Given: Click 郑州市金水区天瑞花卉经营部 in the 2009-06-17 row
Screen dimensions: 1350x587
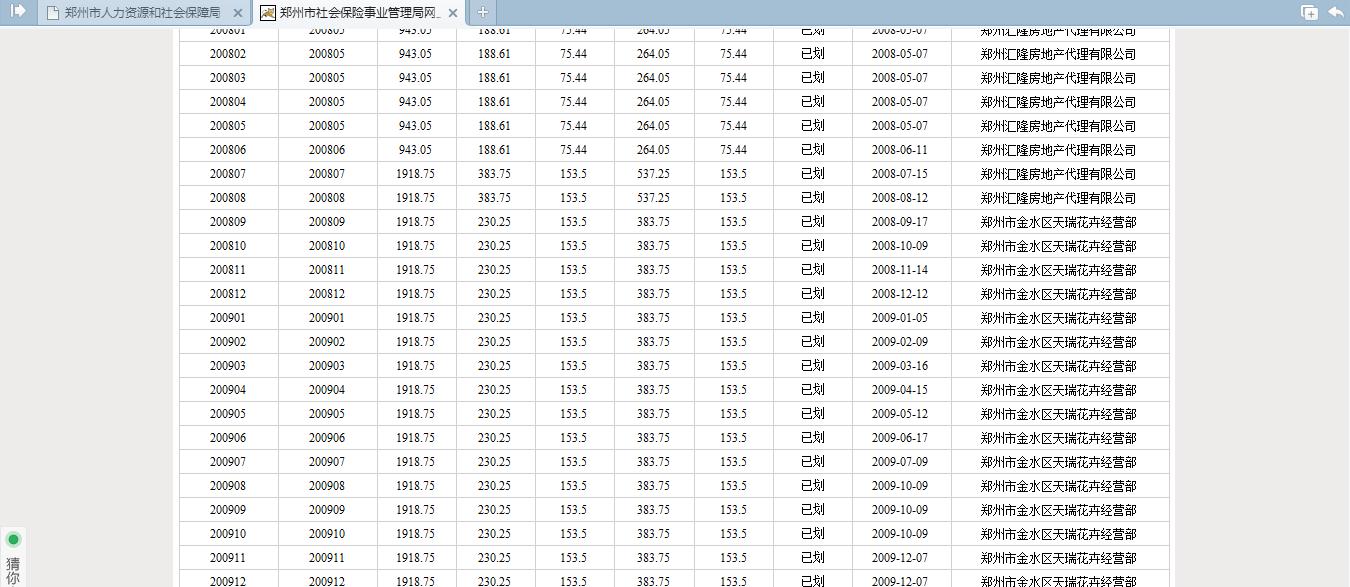Looking at the screenshot, I should [x=1058, y=438].
